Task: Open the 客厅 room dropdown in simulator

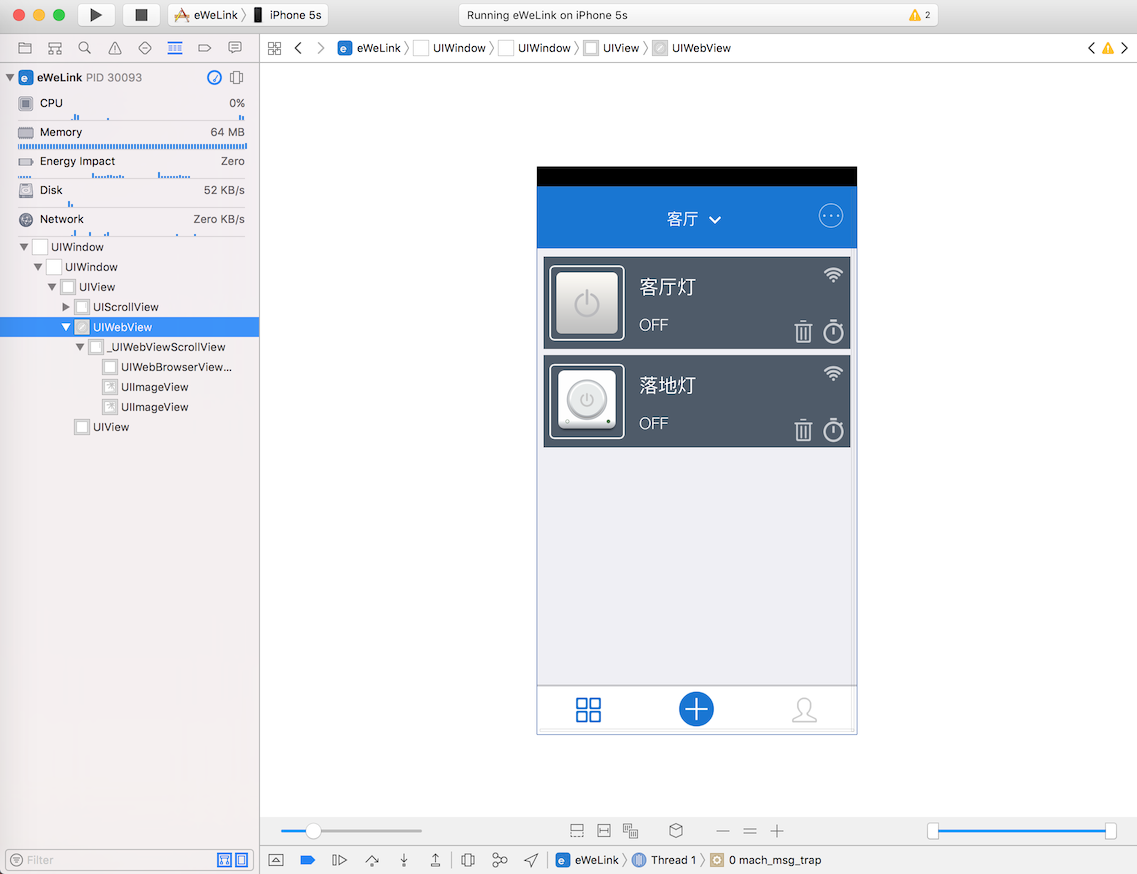Action: [x=694, y=218]
